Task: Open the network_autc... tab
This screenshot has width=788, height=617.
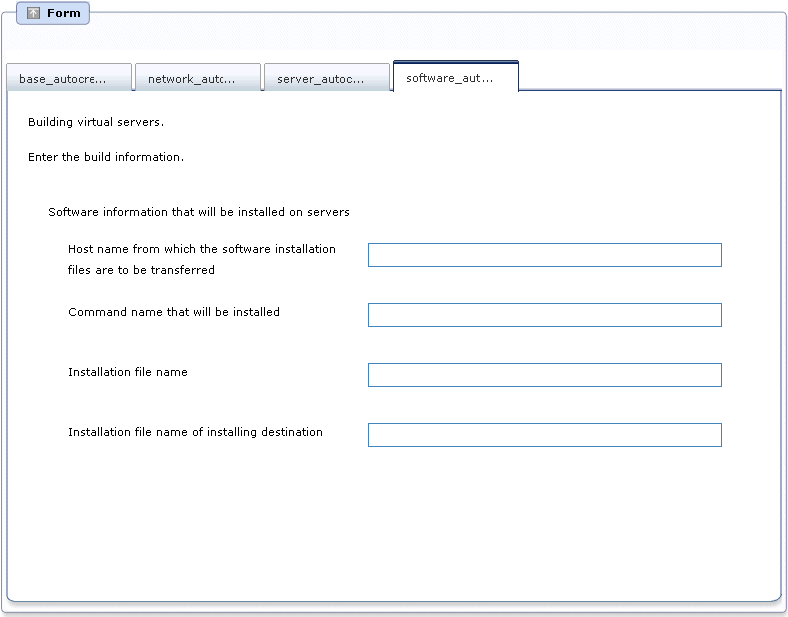Action: 198,77
